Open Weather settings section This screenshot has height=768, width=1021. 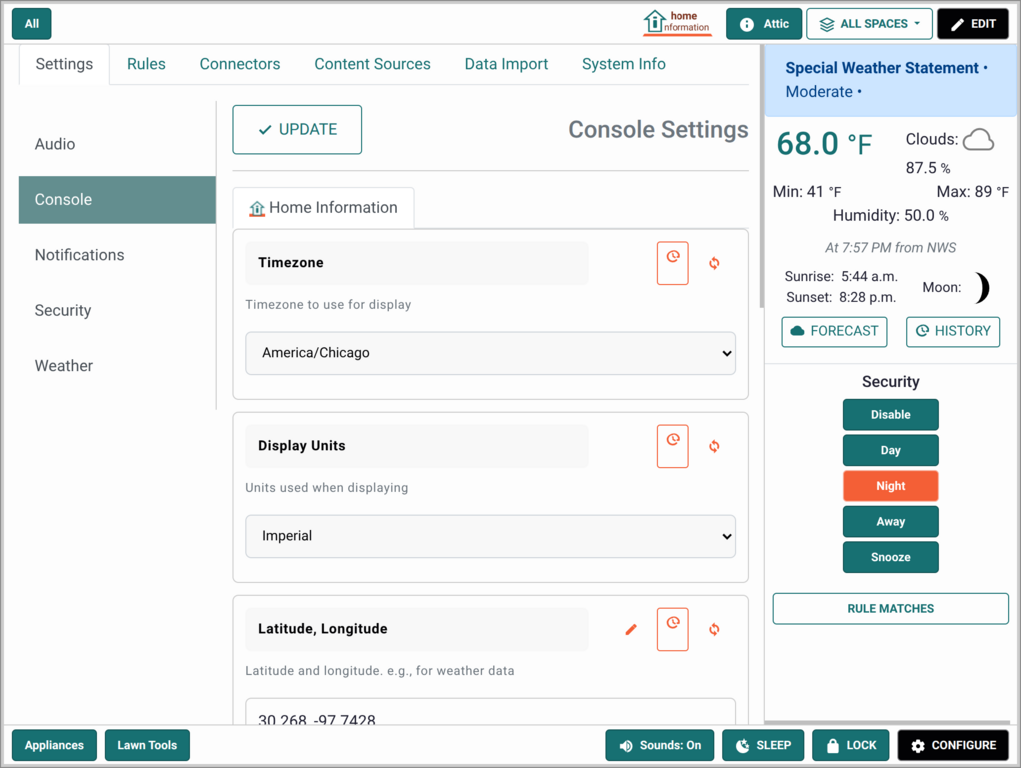(x=117, y=365)
